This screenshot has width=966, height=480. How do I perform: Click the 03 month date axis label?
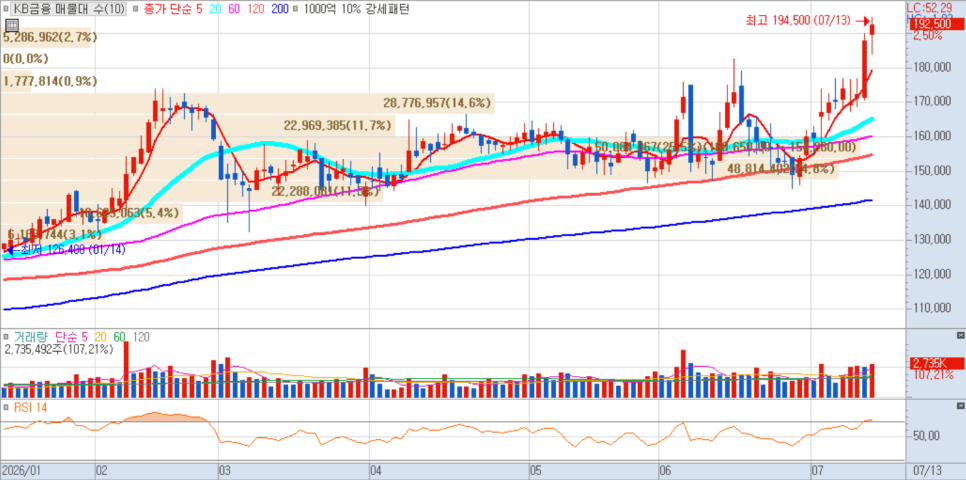click(225, 470)
